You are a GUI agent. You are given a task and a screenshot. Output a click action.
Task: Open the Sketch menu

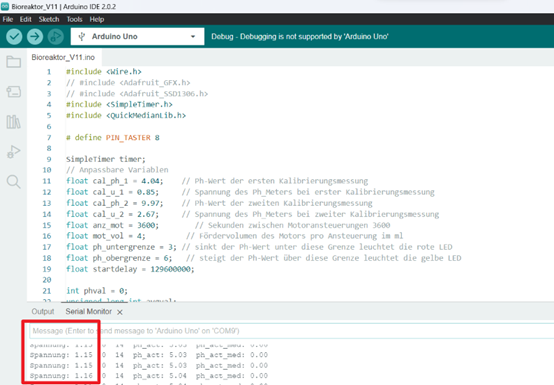point(49,19)
